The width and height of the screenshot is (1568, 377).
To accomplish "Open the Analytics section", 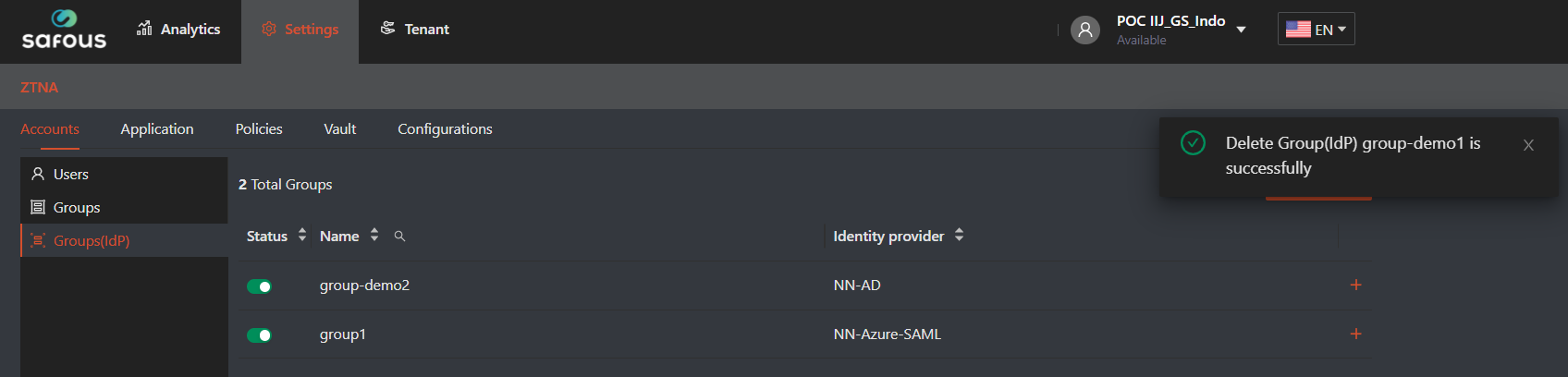I will (178, 30).
